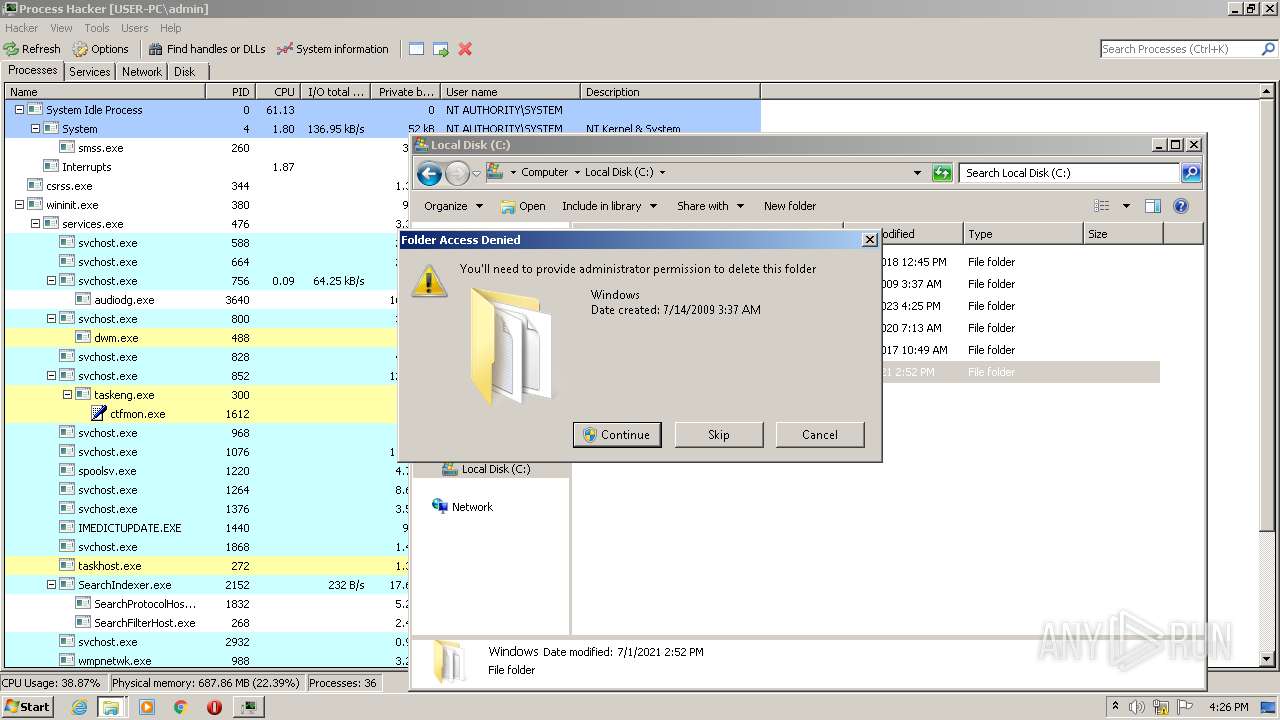
Task: Click the Windows Start button
Action: pos(27,706)
